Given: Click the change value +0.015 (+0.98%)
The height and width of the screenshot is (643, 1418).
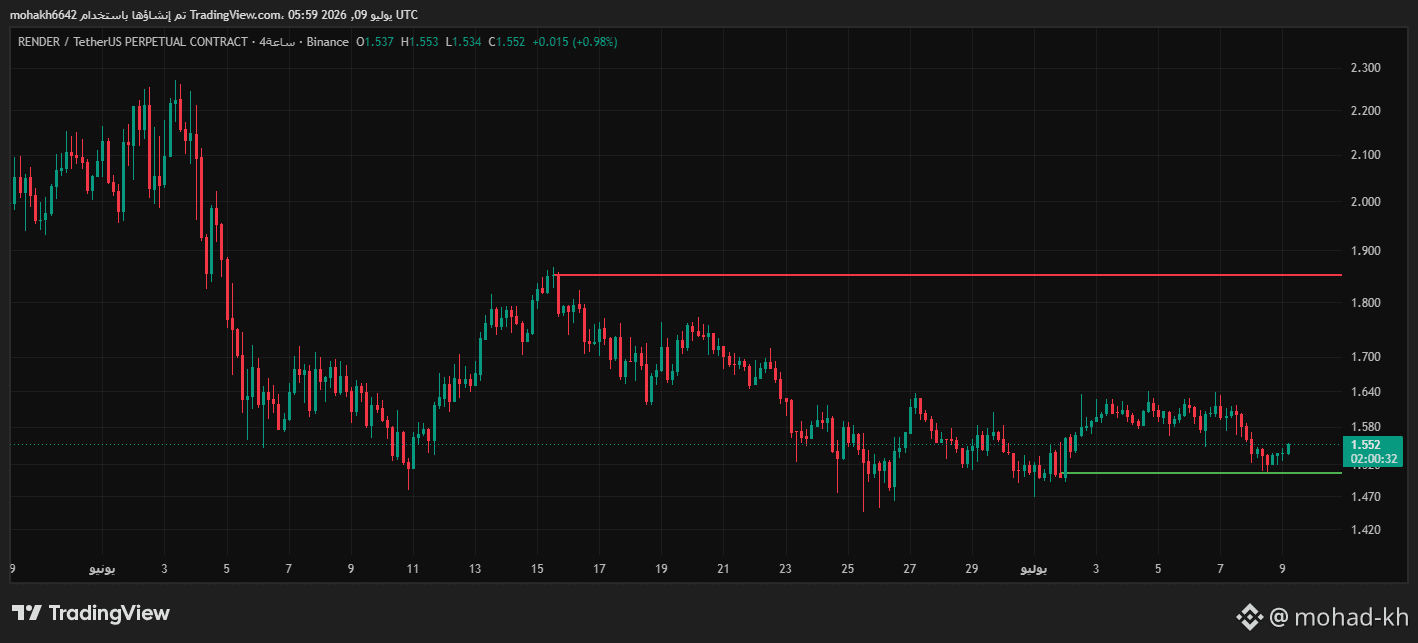Looking at the screenshot, I should point(575,42).
